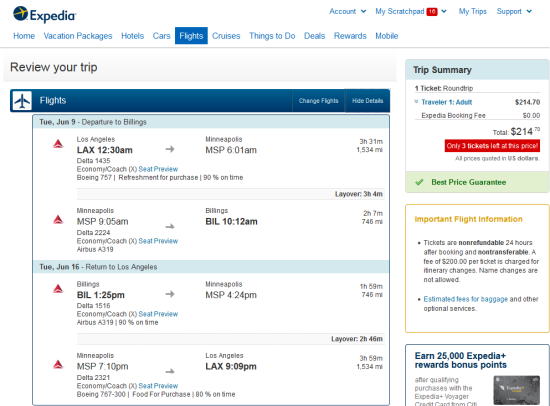Click the Best Price Guarantee checkmark
Viewport: 550px width, 406px height.
(x=419, y=182)
